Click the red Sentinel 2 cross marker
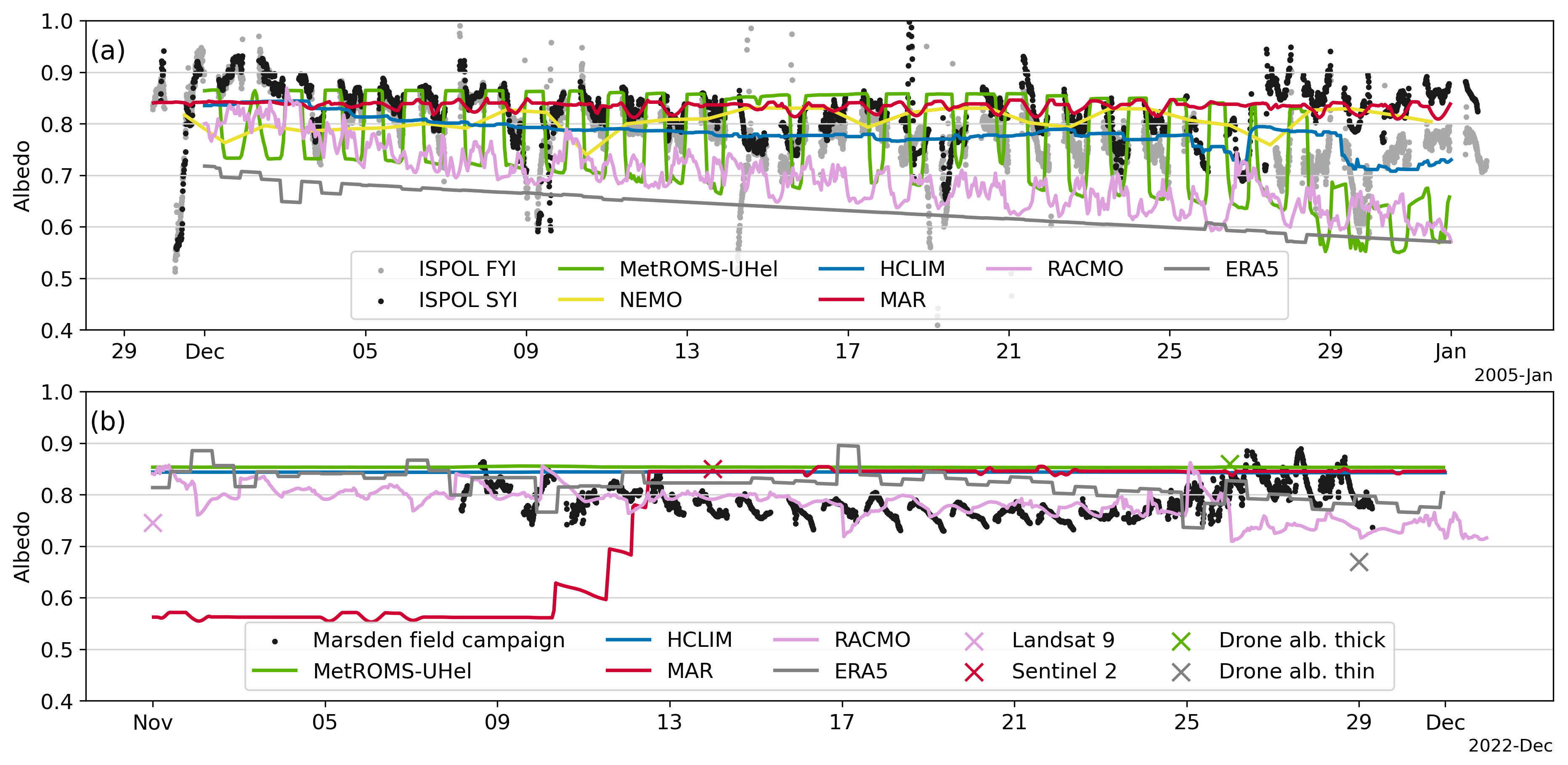Image resolution: width=1568 pixels, height=765 pixels. [713, 469]
